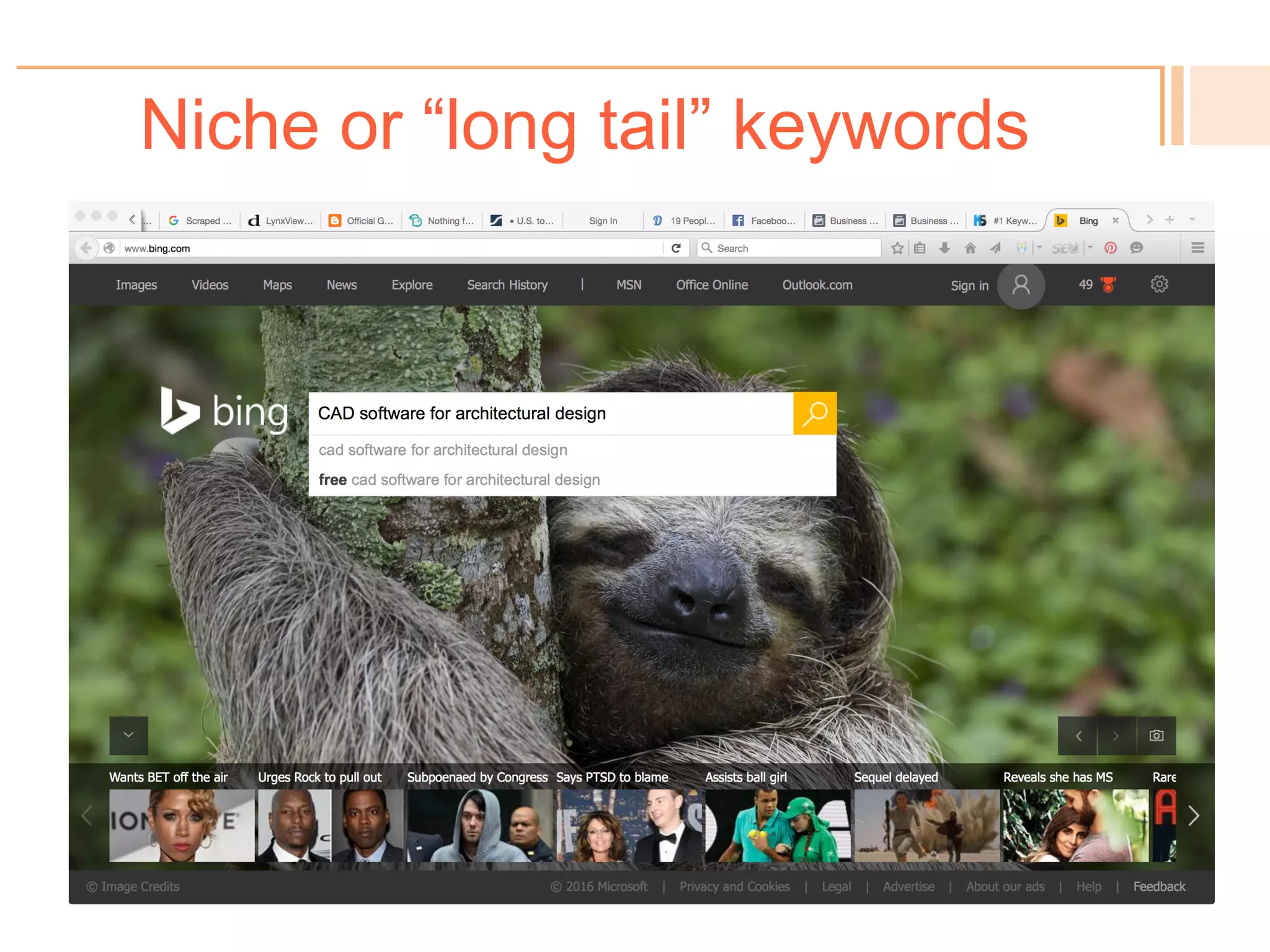Open the Help footer link
Viewport: 1270px width, 952px height.
(1088, 887)
